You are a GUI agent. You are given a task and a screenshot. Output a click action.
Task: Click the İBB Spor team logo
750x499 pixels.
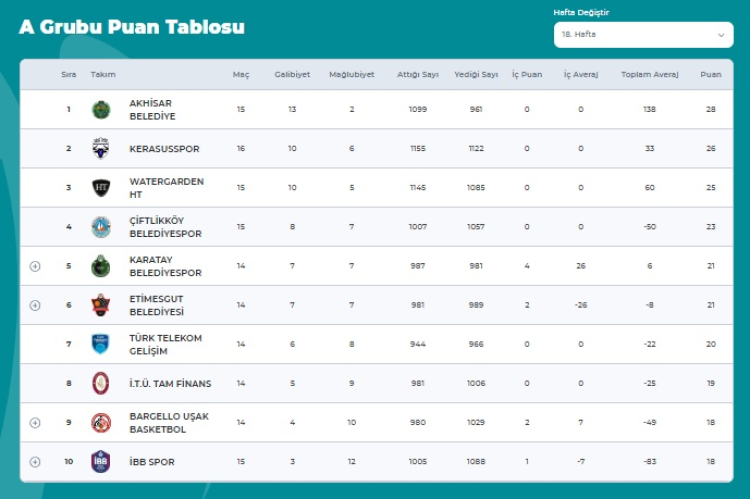(101, 462)
